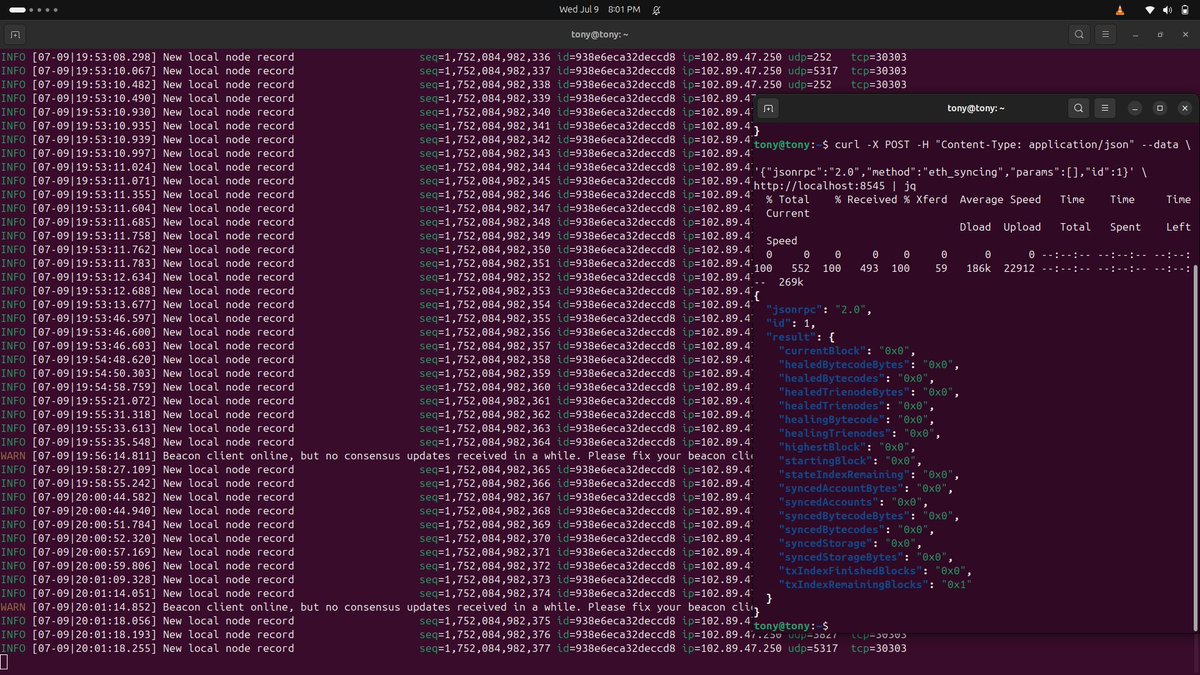Click the "healedBytecodeBytes" line
The width and height of the screenshot is (1200, 675).
coord(869,365)
